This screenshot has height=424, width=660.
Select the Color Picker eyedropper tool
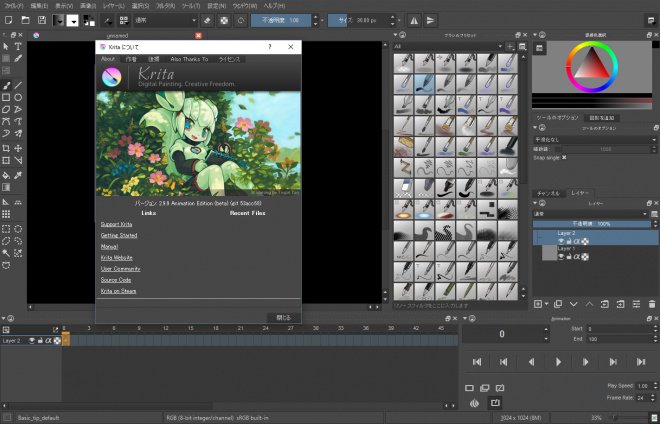18,175
